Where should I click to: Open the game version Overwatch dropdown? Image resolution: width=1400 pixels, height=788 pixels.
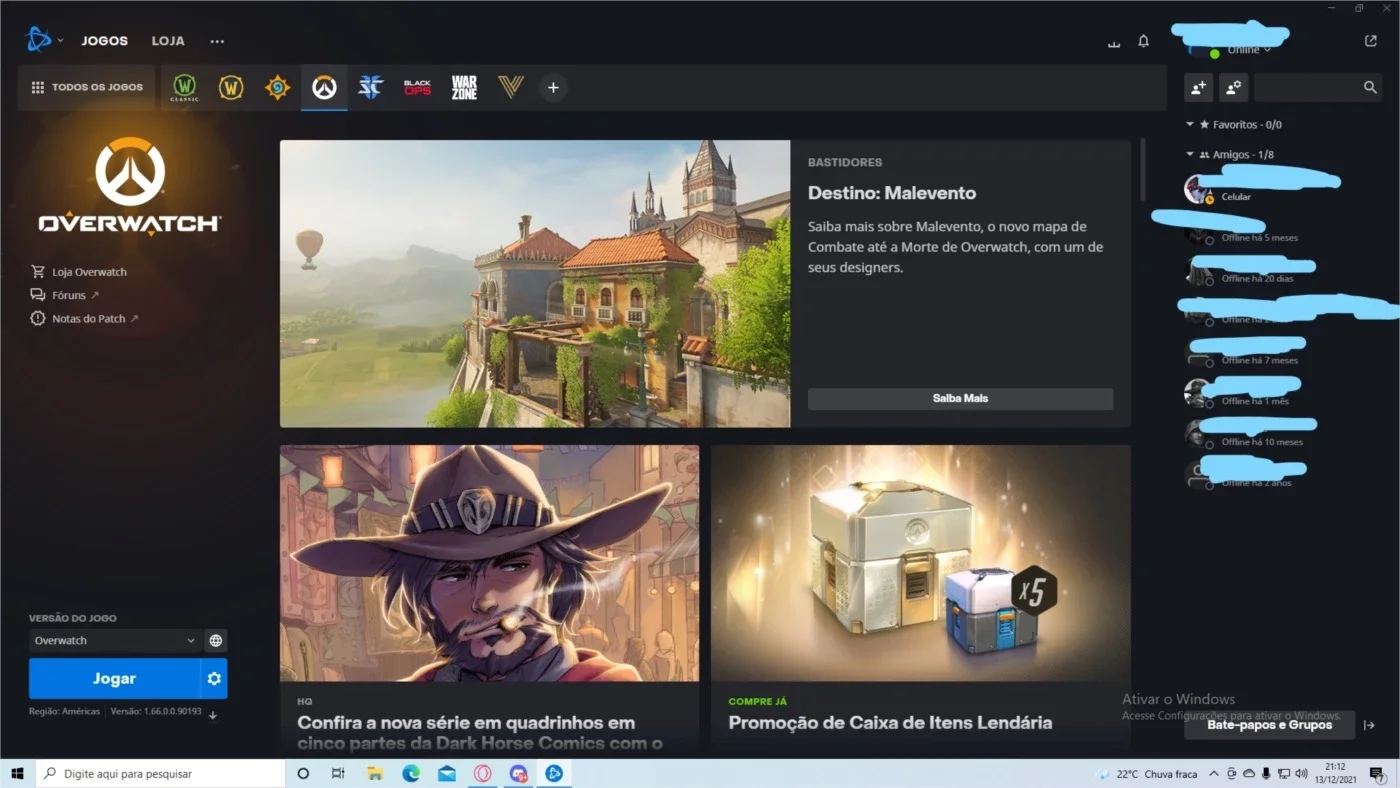114,640
